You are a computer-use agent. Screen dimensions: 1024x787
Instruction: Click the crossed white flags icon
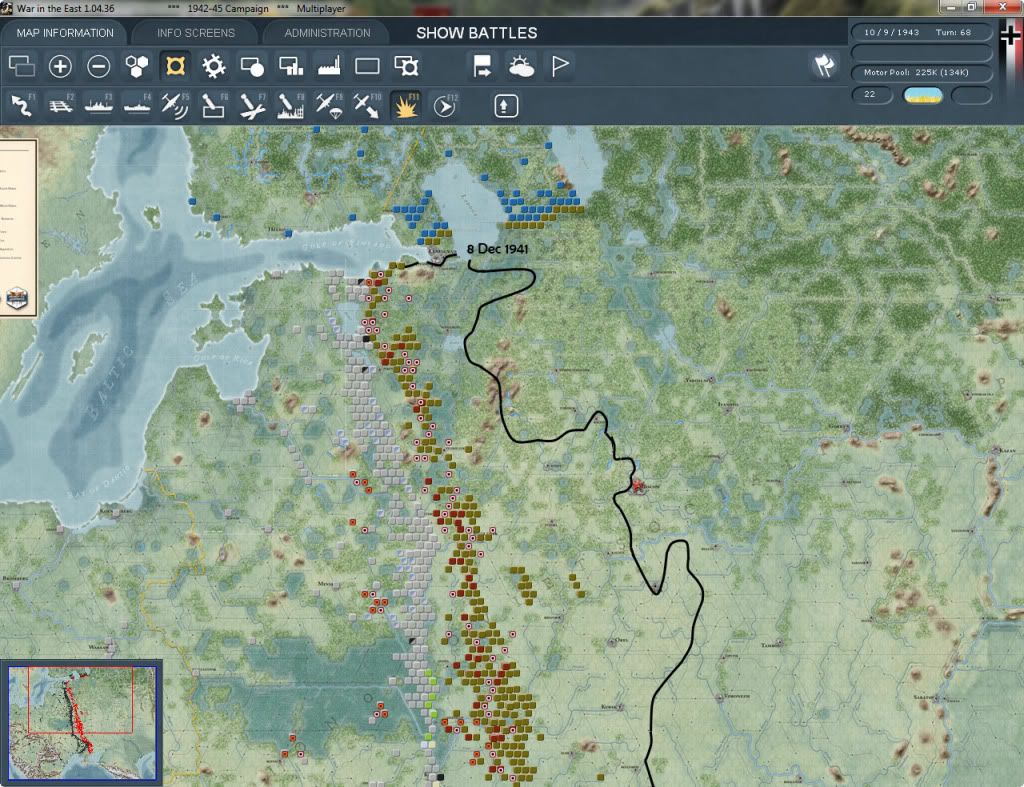(x=825, y=66)
